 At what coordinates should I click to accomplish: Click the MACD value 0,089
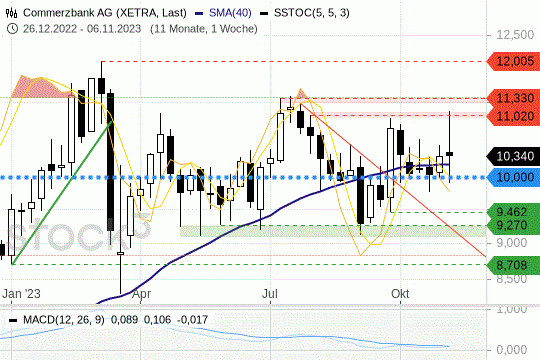click(124, 320)
